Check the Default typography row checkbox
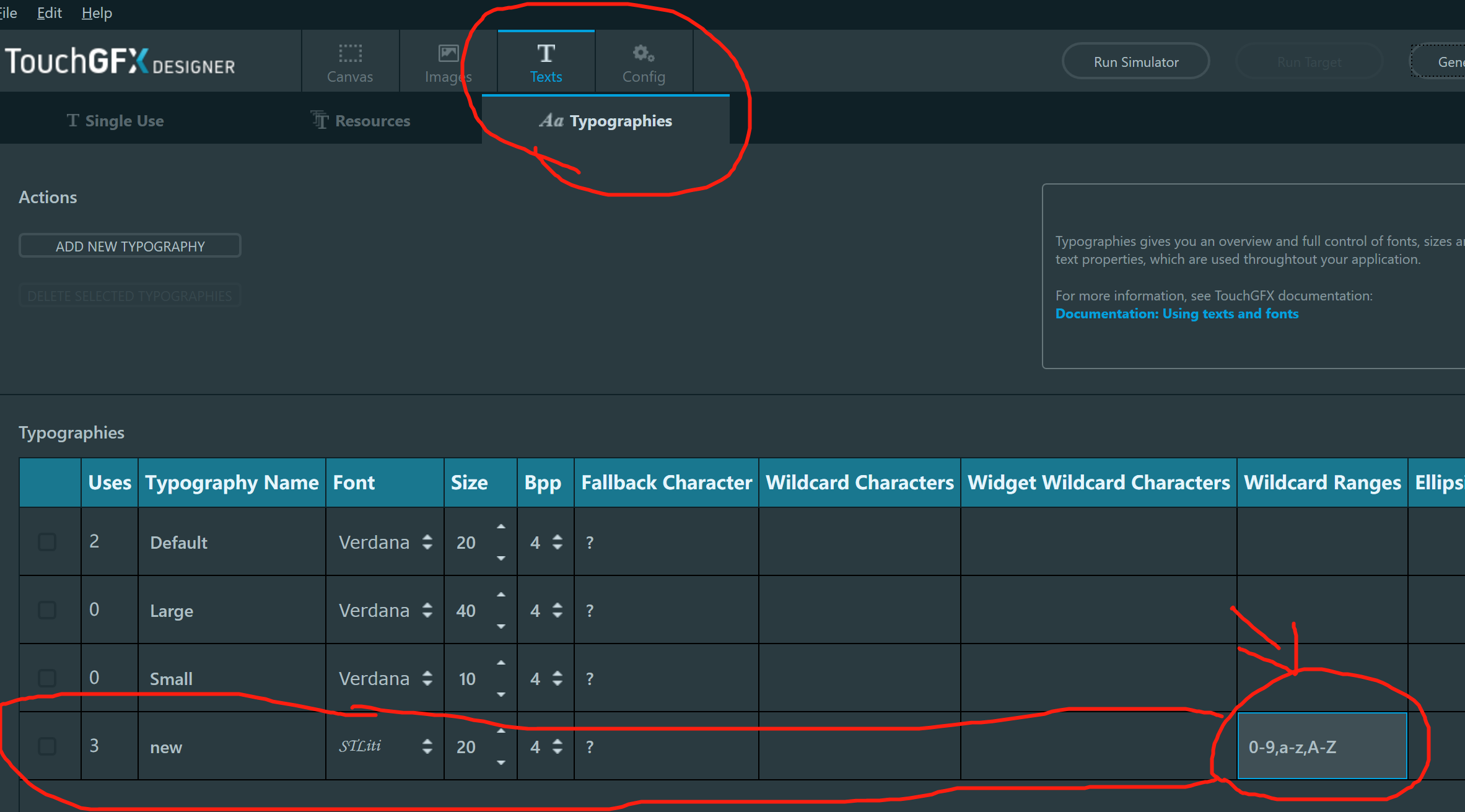 (47, 542)
